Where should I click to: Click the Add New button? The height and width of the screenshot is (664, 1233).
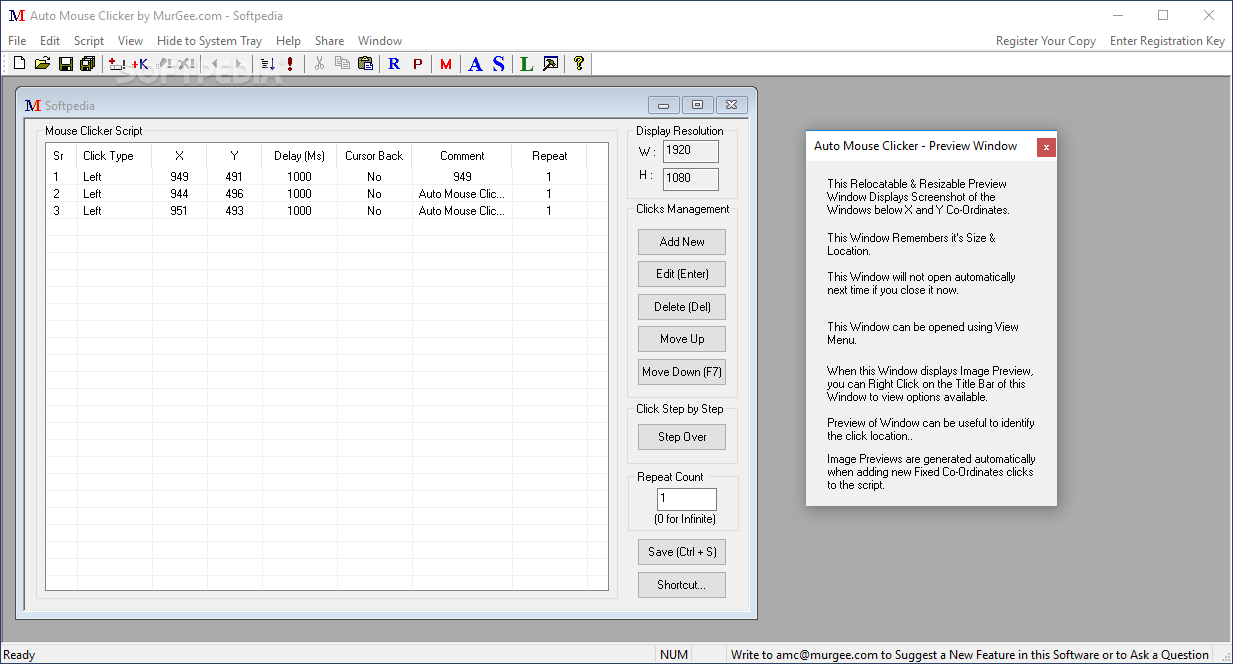tap(682, 242)
